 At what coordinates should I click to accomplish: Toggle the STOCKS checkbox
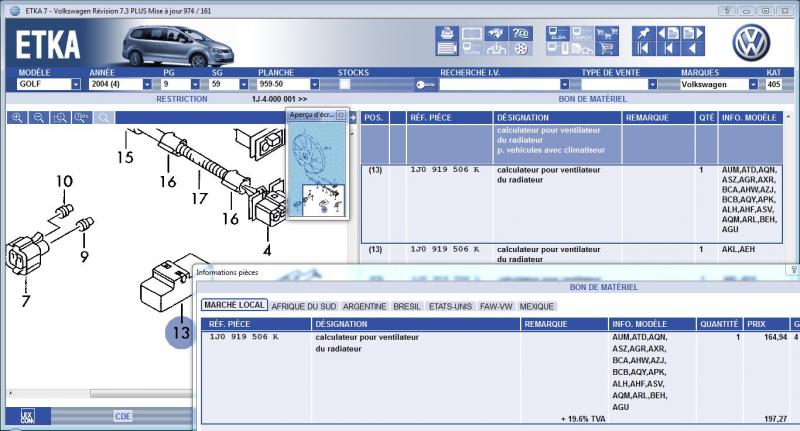345,84
